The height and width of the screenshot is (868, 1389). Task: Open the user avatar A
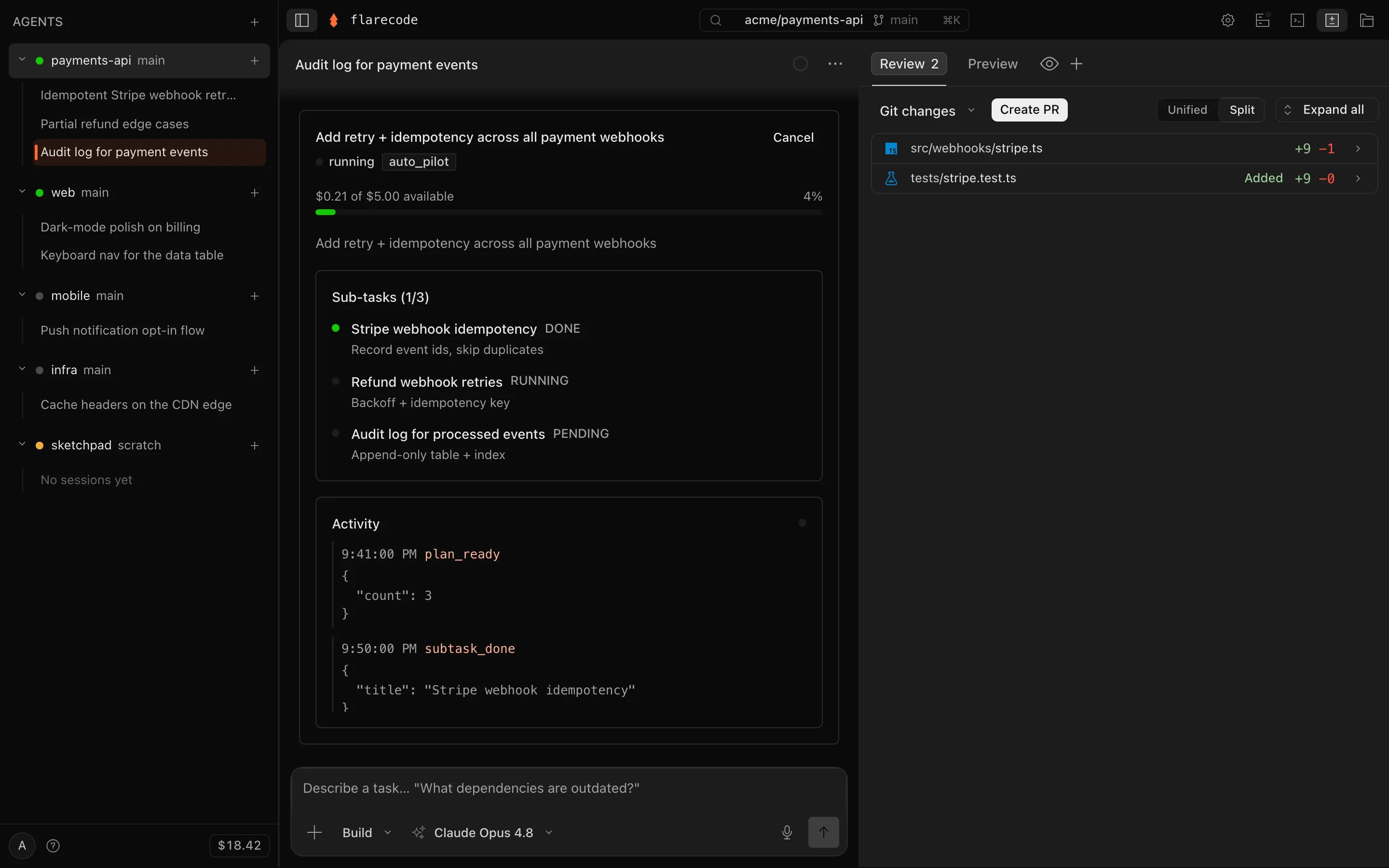pos(22,846)
